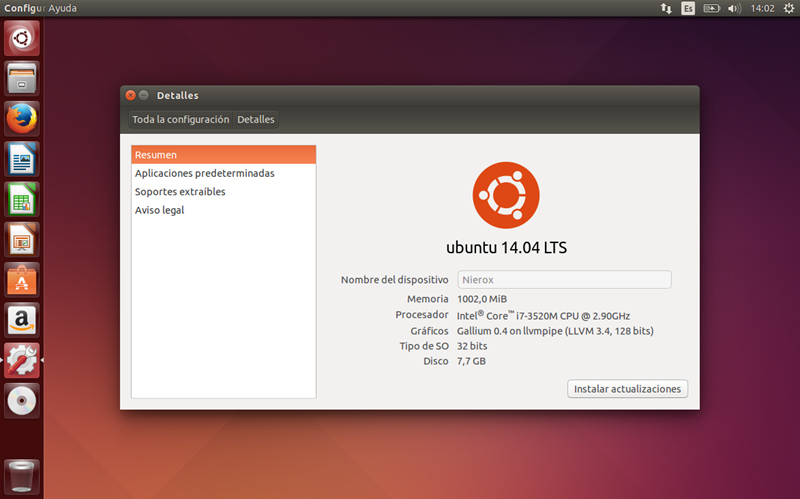Image resolution: width=800 pixels, height=499 pixels.
Task: Close the Detalles window
Action: 131,95
